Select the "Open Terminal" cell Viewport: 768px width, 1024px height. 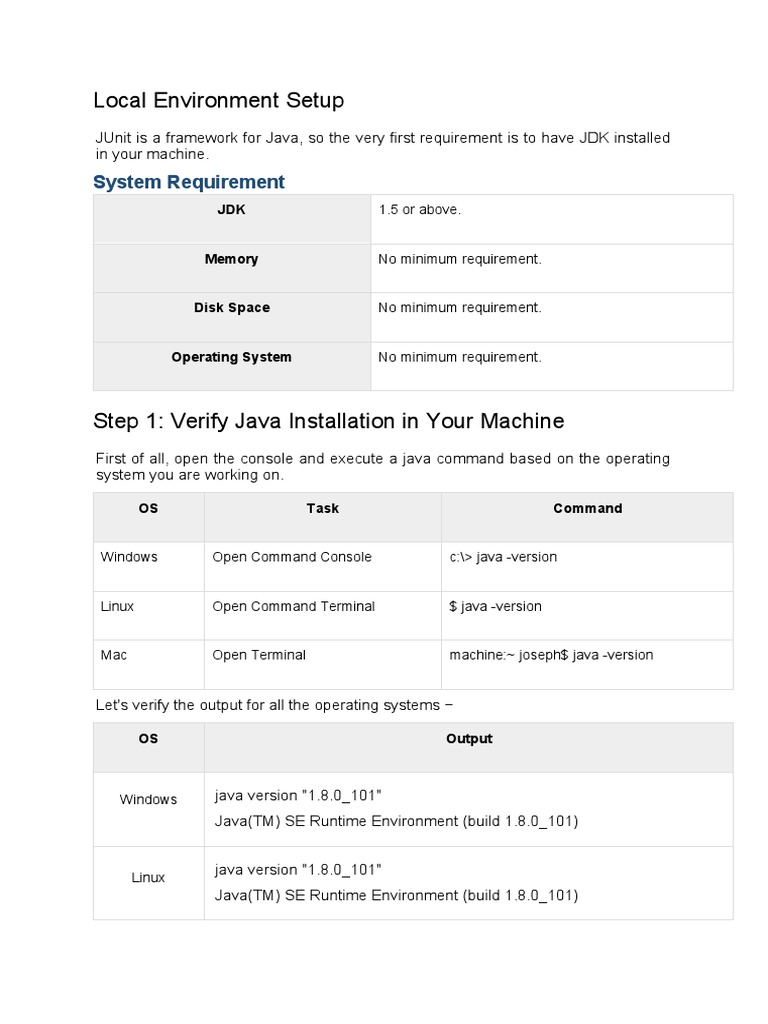259,655
